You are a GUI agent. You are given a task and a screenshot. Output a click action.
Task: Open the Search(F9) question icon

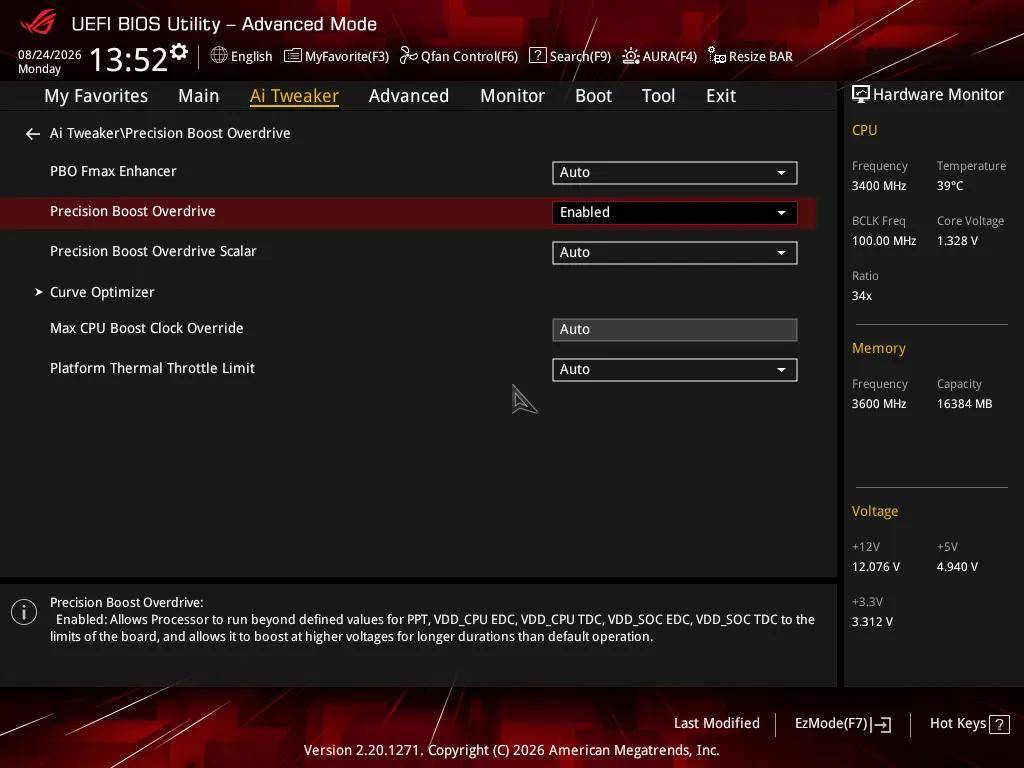coord(537,56)
